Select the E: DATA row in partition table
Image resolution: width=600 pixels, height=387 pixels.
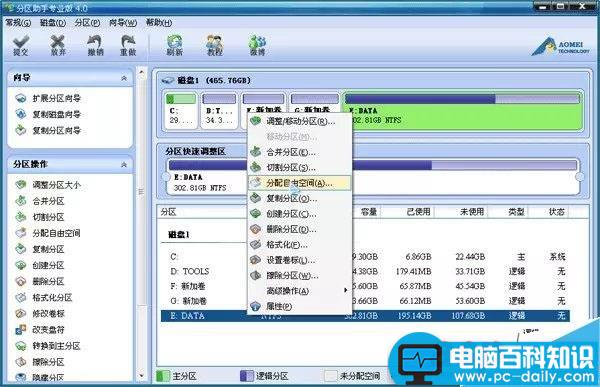pos(365,316)
